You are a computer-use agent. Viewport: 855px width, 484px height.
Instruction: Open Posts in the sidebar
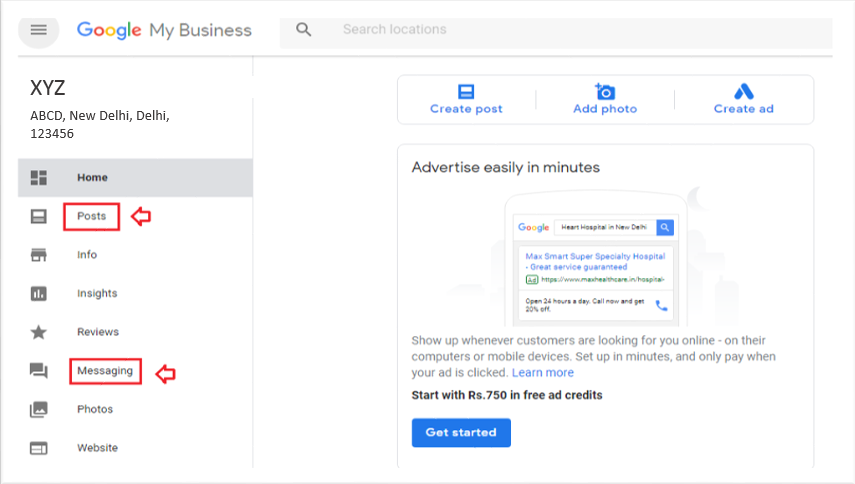click(x=92, y=216)
